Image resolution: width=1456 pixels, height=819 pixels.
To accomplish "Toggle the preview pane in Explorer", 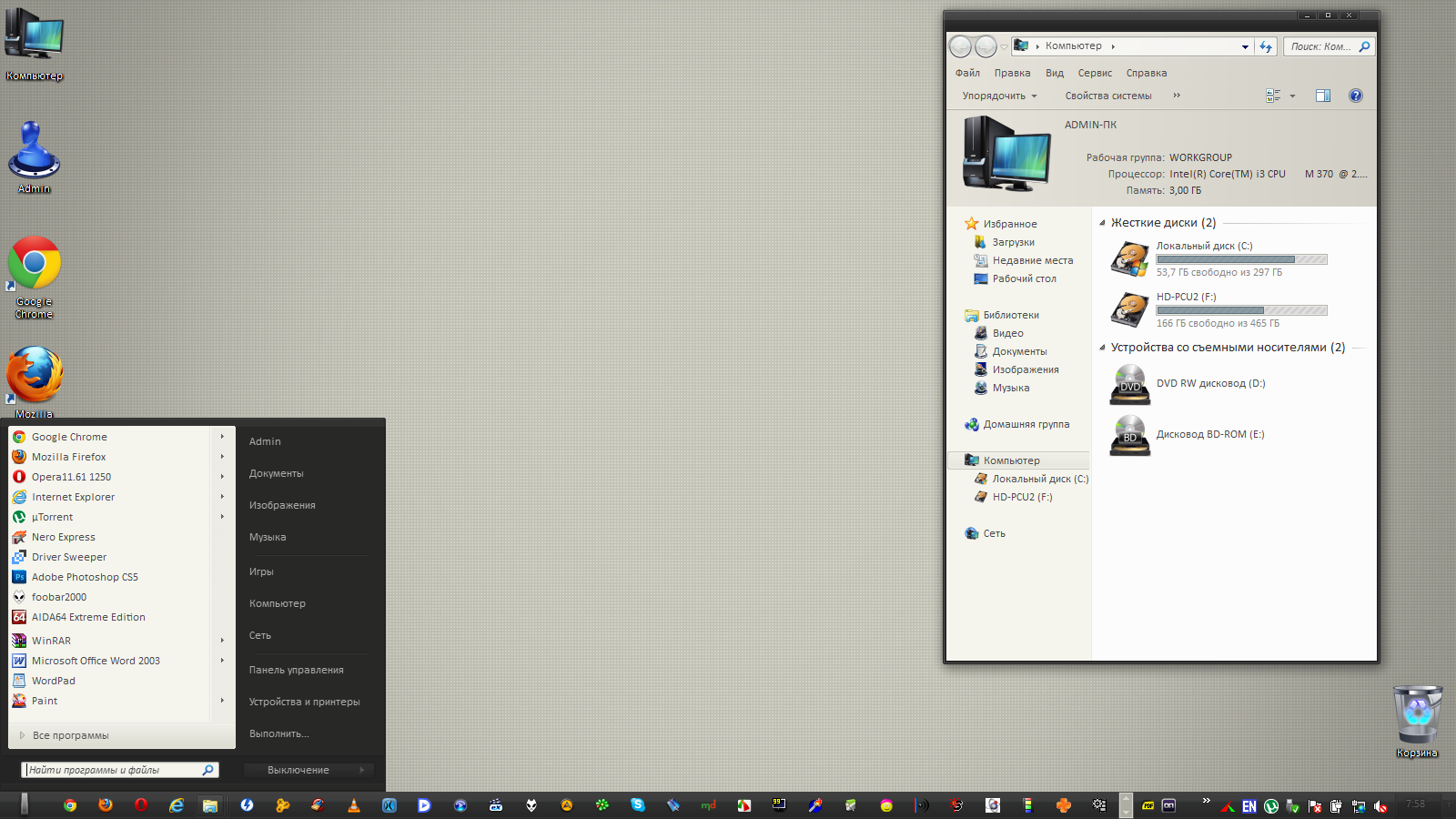I will (1323, 96).
